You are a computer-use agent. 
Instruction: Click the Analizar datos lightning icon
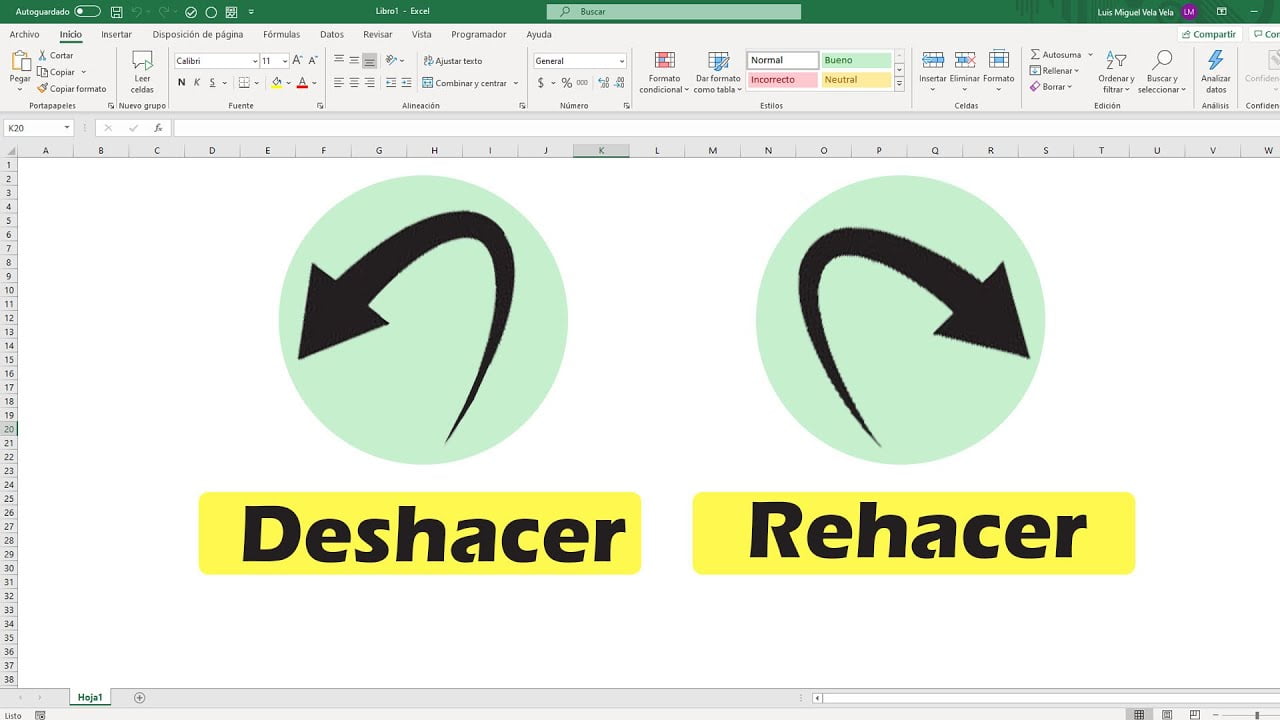1216,61
